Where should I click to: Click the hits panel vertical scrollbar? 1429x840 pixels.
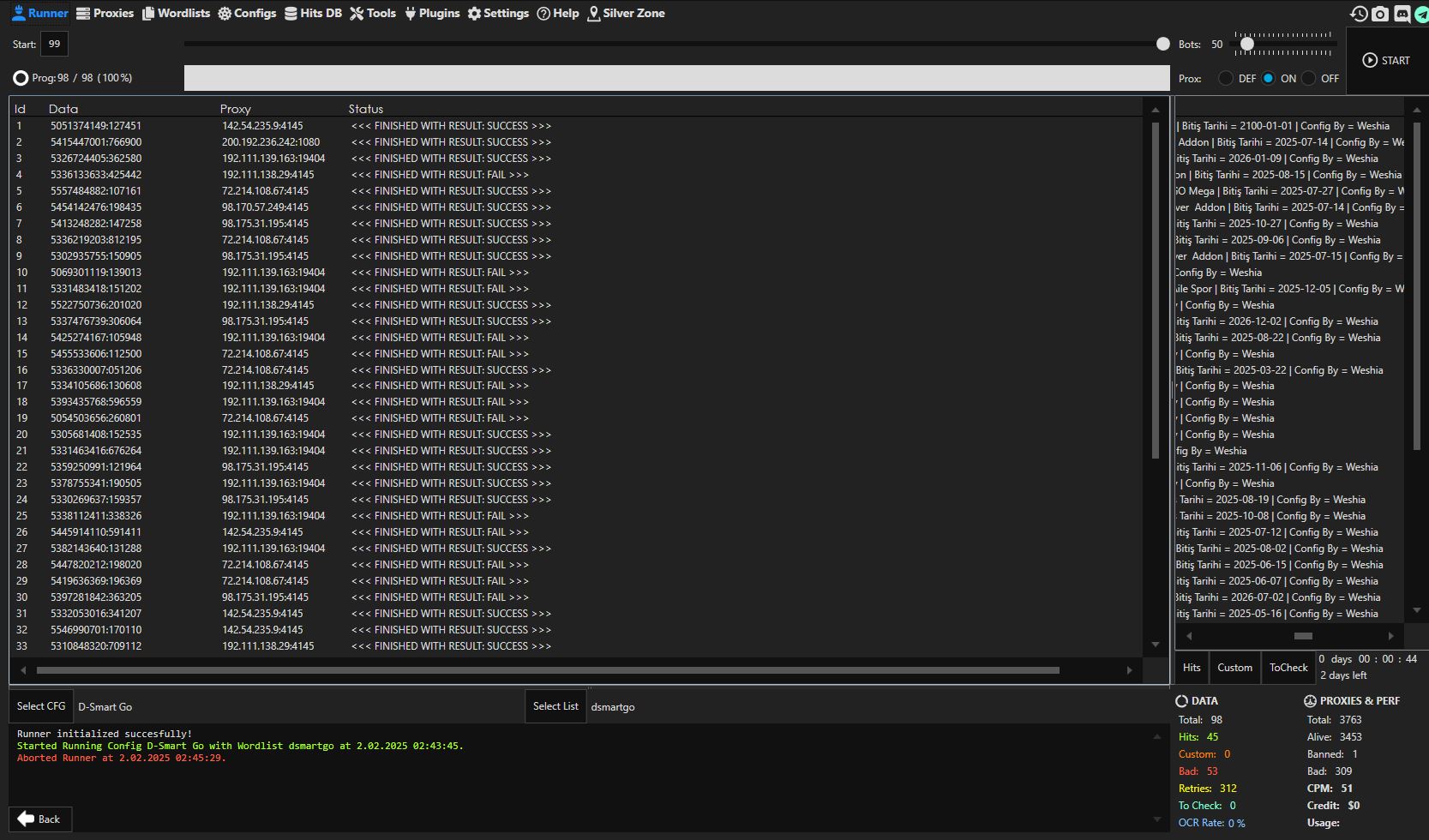click(1417, 285)
